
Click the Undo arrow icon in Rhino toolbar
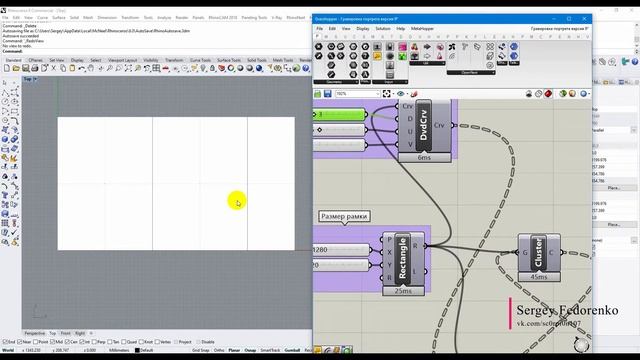pos(82,69)
